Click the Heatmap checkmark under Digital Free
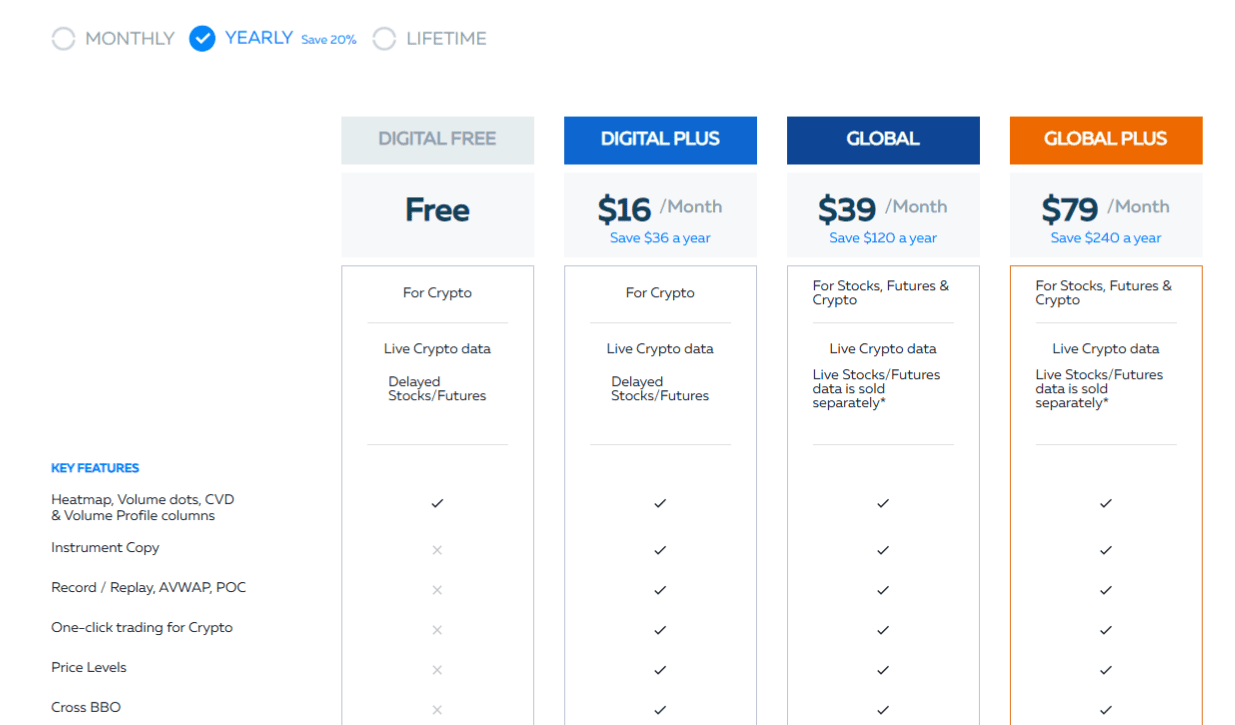This screenshot has width=1235, height=725. 437,503
